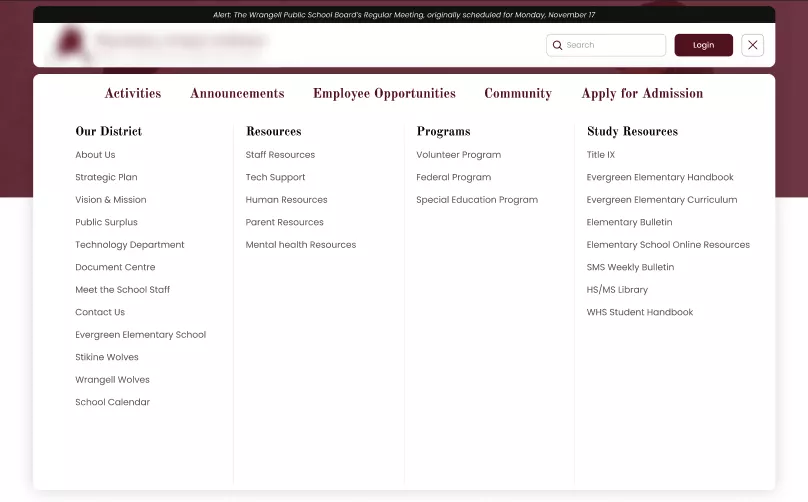
Task: Go to Employee Opportunities
Action: pyautogui.click(x=384, y=94)
